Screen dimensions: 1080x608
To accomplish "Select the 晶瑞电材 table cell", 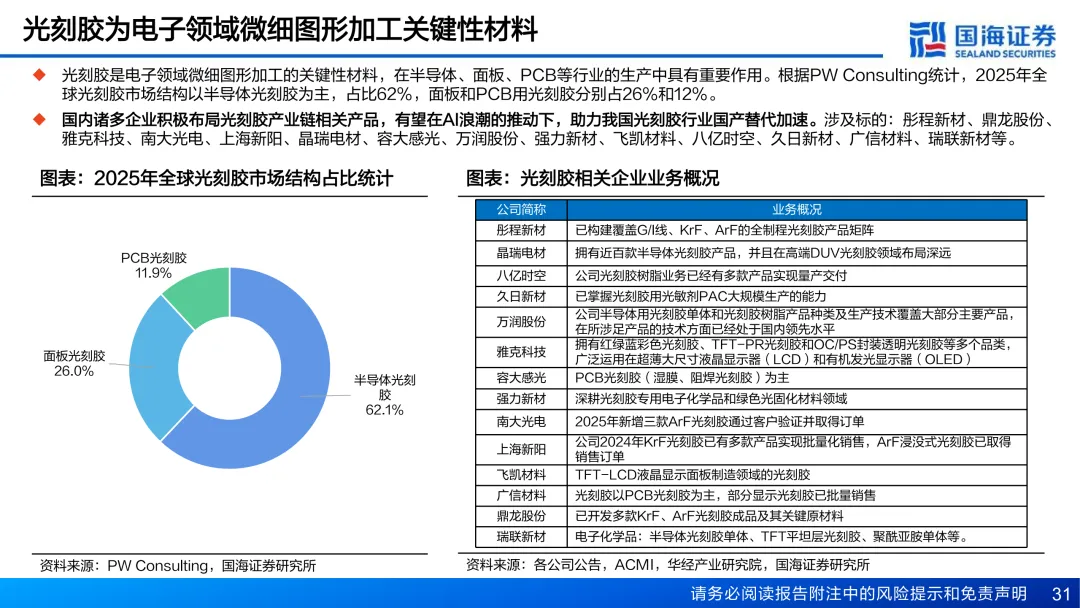I will (x=521, y=253).
